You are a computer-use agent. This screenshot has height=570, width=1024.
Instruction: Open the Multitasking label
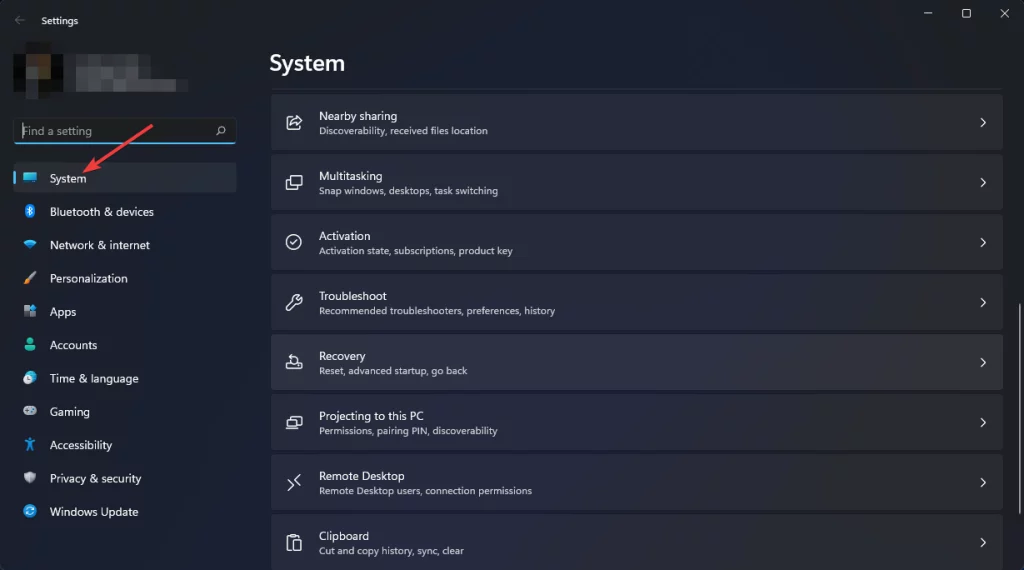(x=351, y=176)
